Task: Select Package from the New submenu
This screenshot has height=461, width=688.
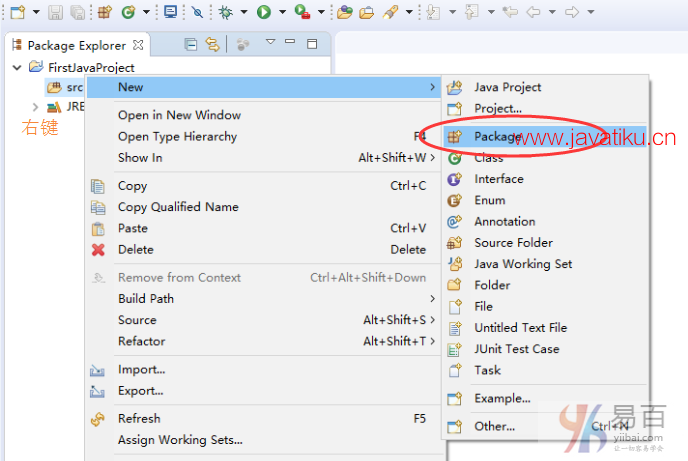Action: [x=497, y=137]
